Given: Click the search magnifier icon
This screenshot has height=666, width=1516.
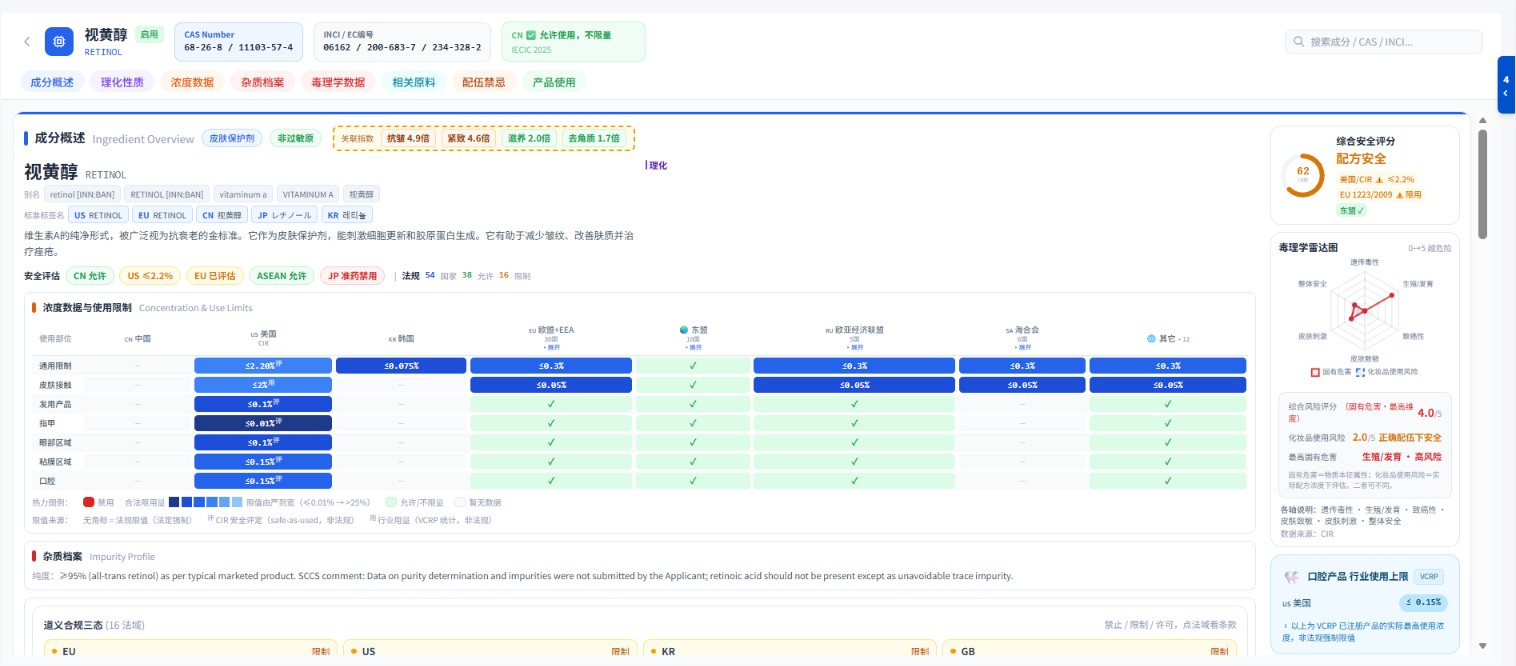Looking at the screenshot, I should [1298, 42].
